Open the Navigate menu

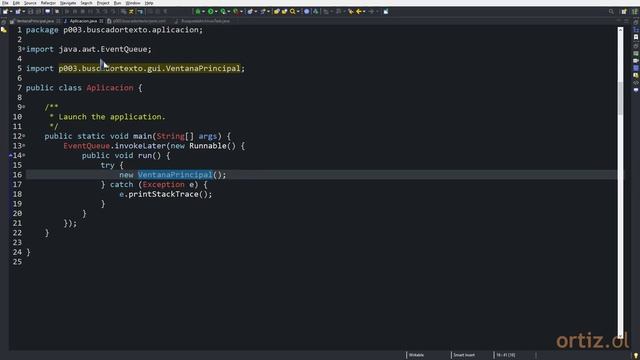pos(68,3)
